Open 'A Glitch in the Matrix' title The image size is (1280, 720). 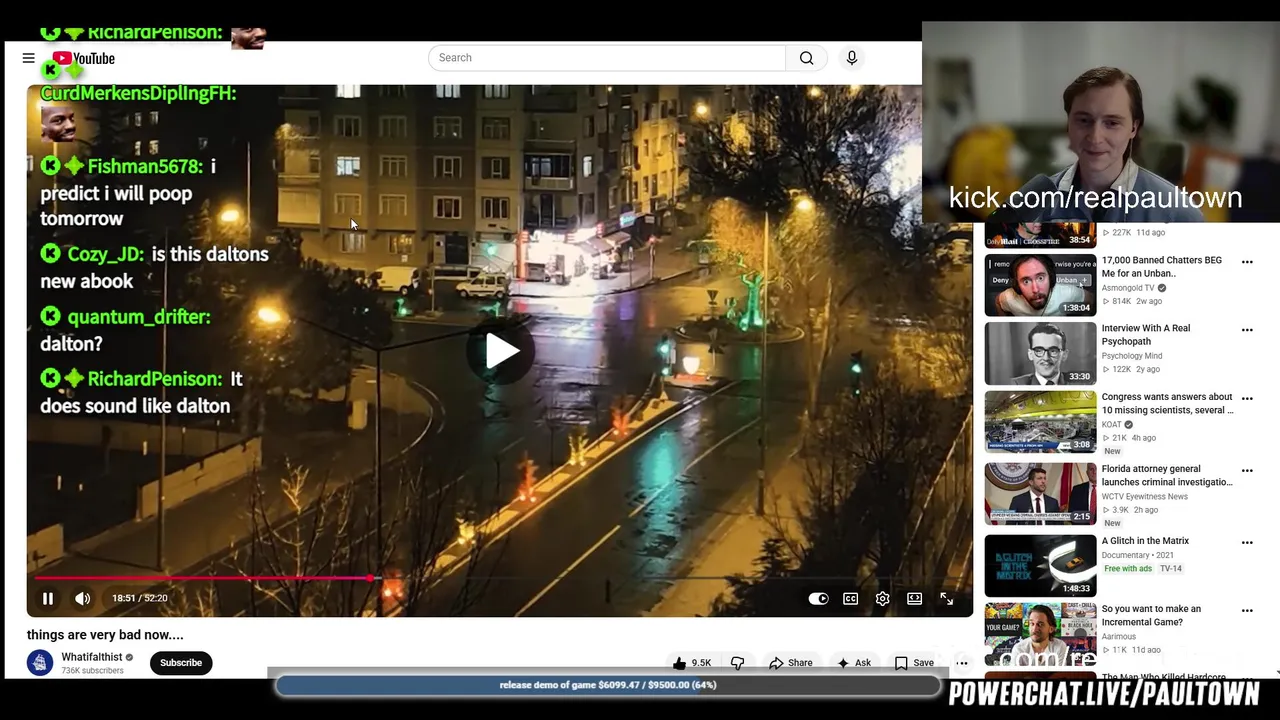pyautogui.click(x=1145, y=541)
